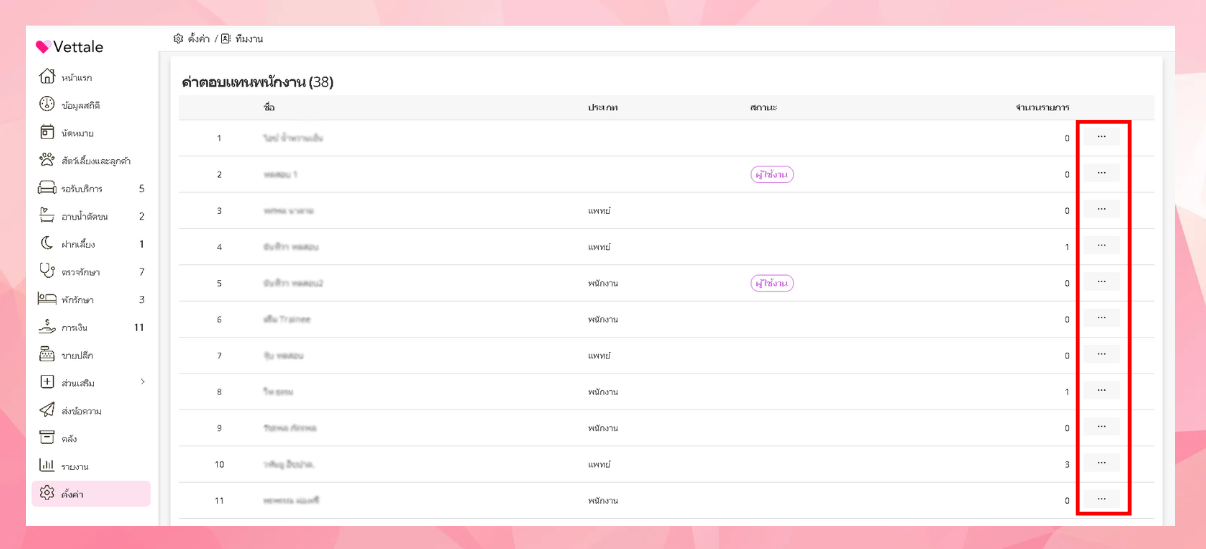Click count 1 in row 4

[1067, 247]
